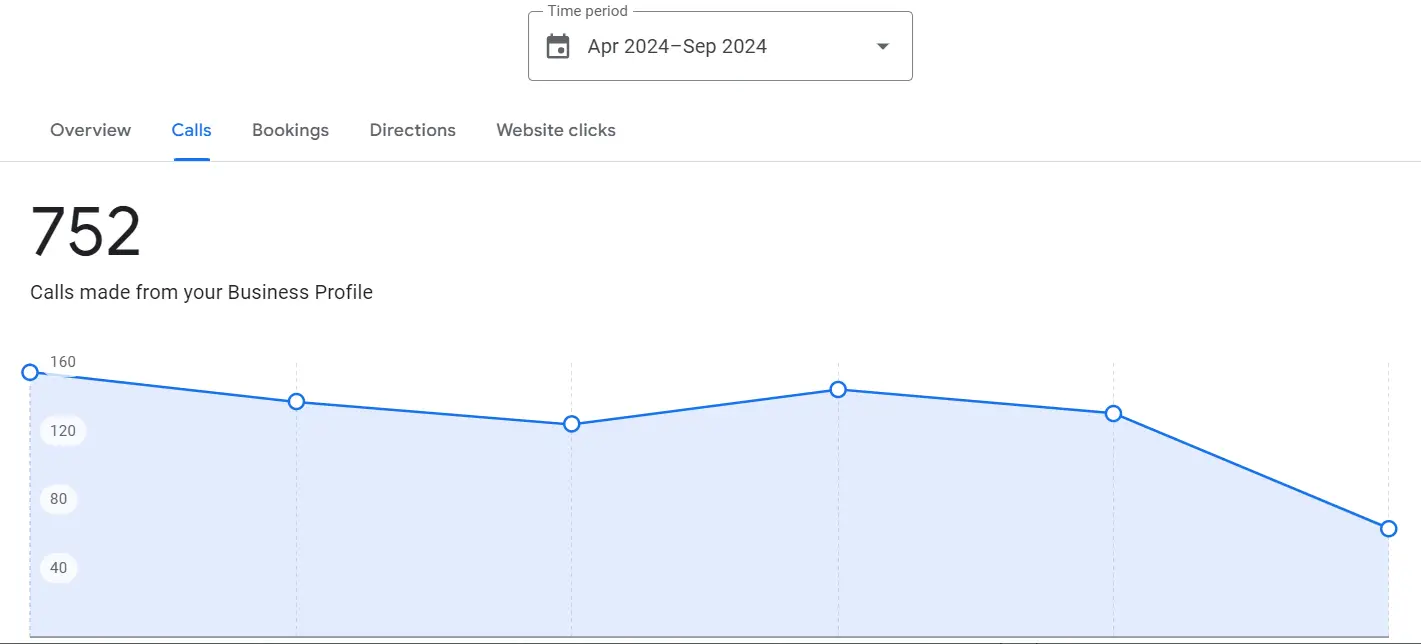
Task: Click the 160 y-axis label
Action: 63,362
